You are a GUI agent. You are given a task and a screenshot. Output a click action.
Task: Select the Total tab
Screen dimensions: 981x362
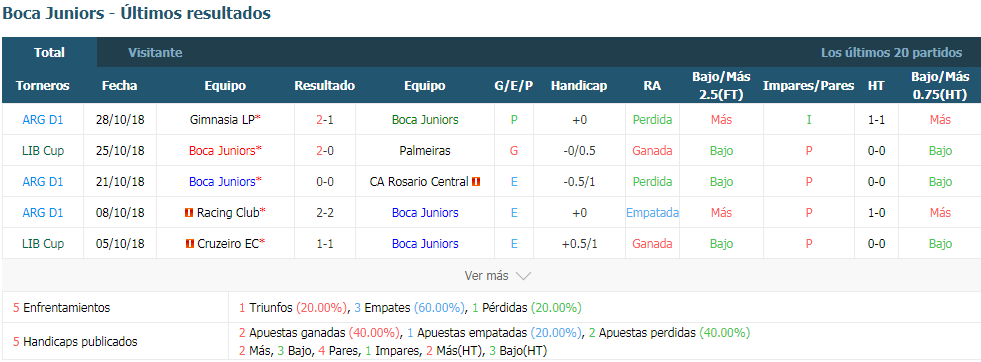tap(49, 53)
